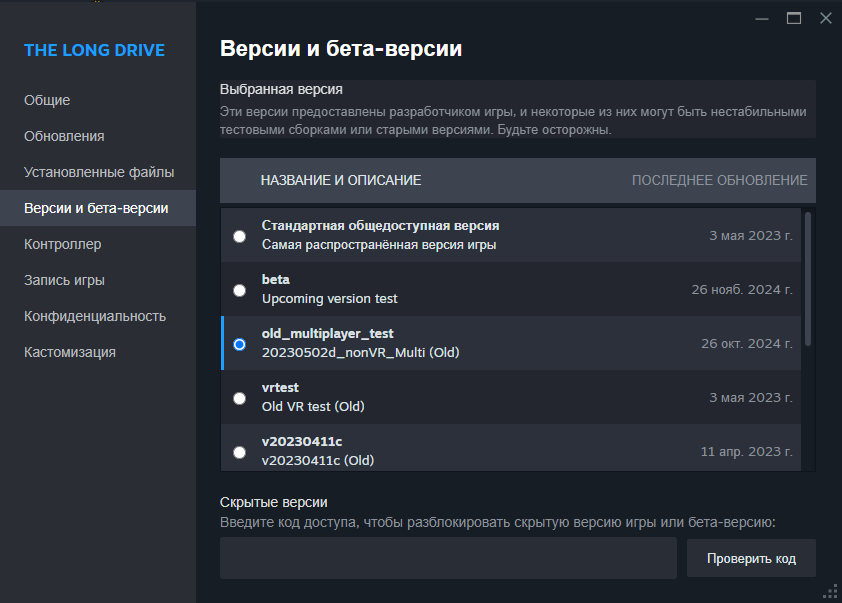842x603 pixels.
Task: Choose the vrtest radio option
Action: click(239, 398)
